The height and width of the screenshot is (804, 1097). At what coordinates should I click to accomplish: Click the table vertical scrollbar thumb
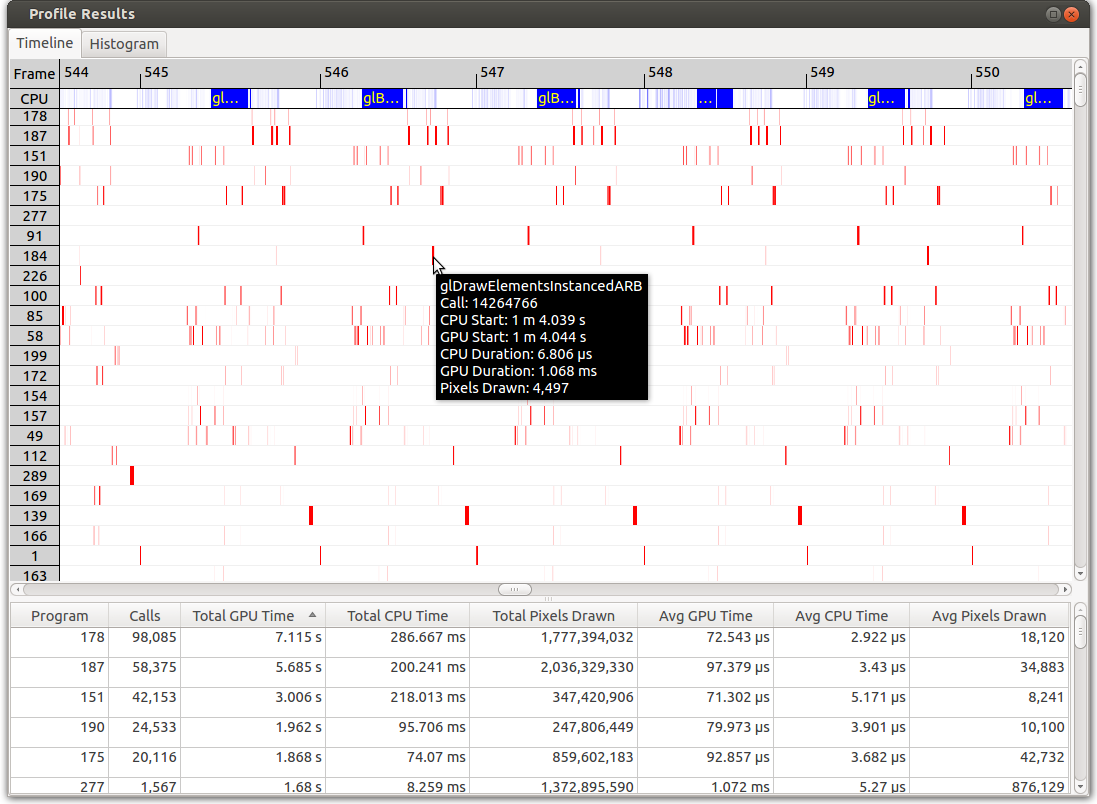pos(1080,630)
